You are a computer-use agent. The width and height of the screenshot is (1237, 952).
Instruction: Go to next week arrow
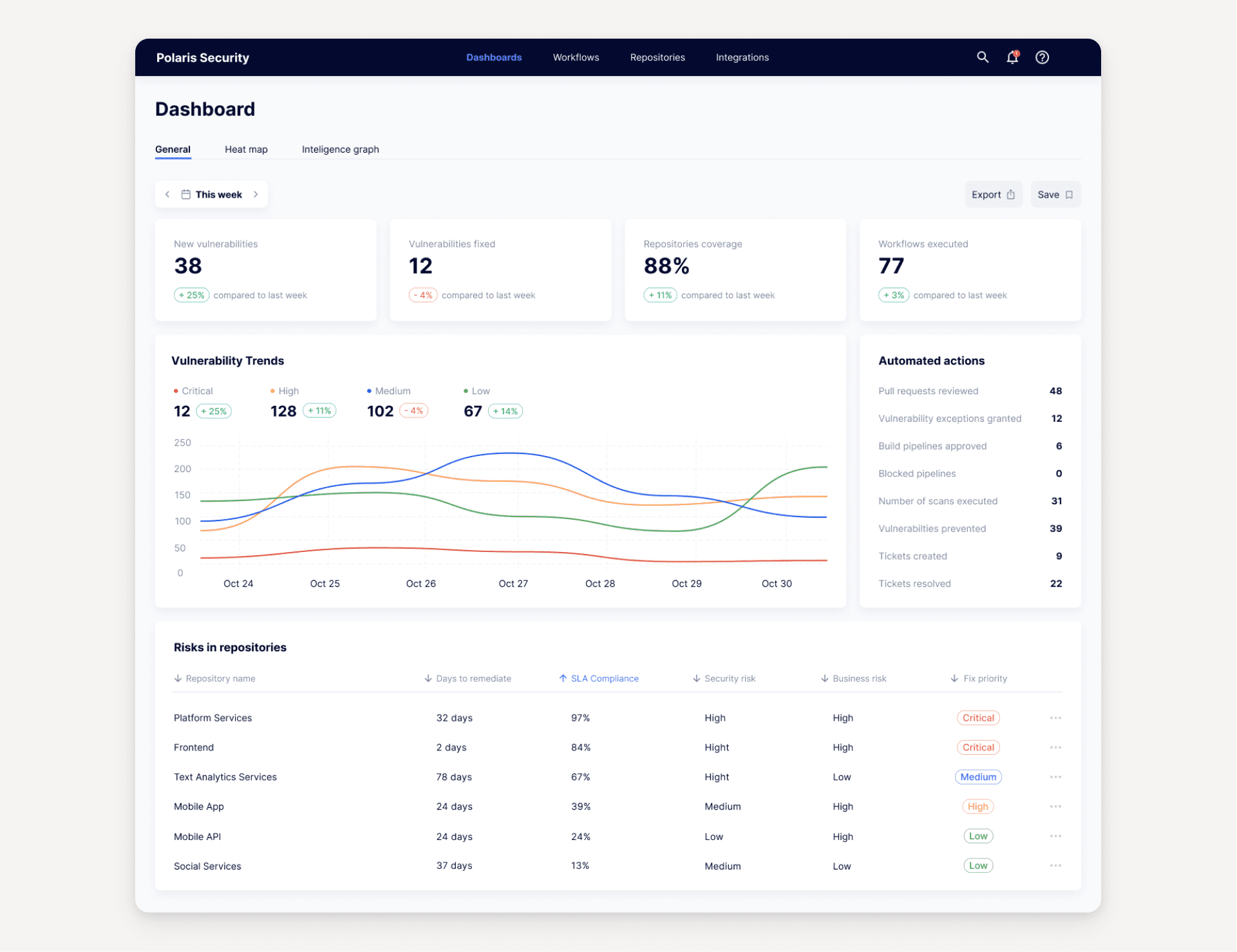coord(256,195)
